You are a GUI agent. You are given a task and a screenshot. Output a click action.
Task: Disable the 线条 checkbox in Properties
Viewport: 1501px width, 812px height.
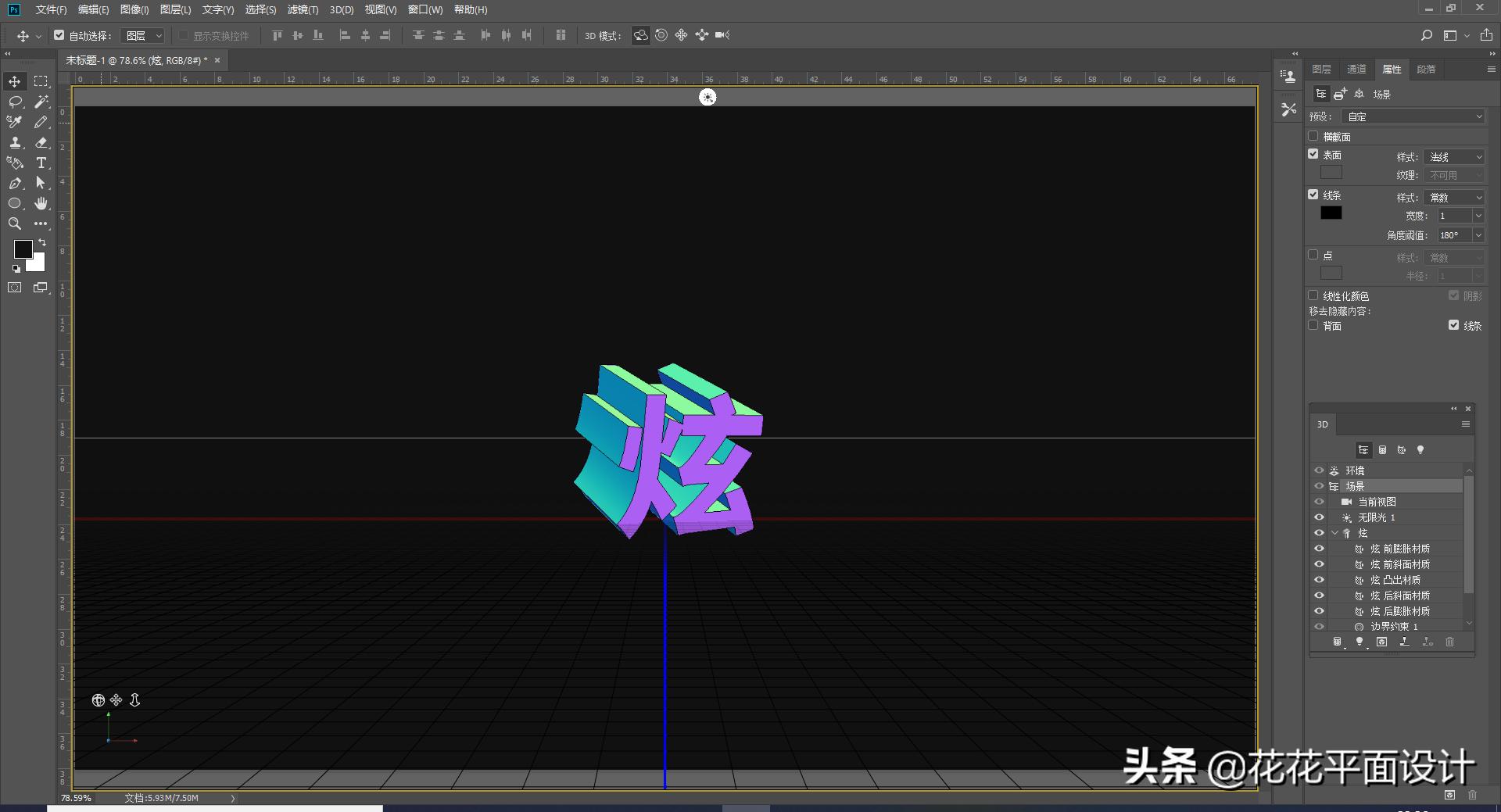1313,195
